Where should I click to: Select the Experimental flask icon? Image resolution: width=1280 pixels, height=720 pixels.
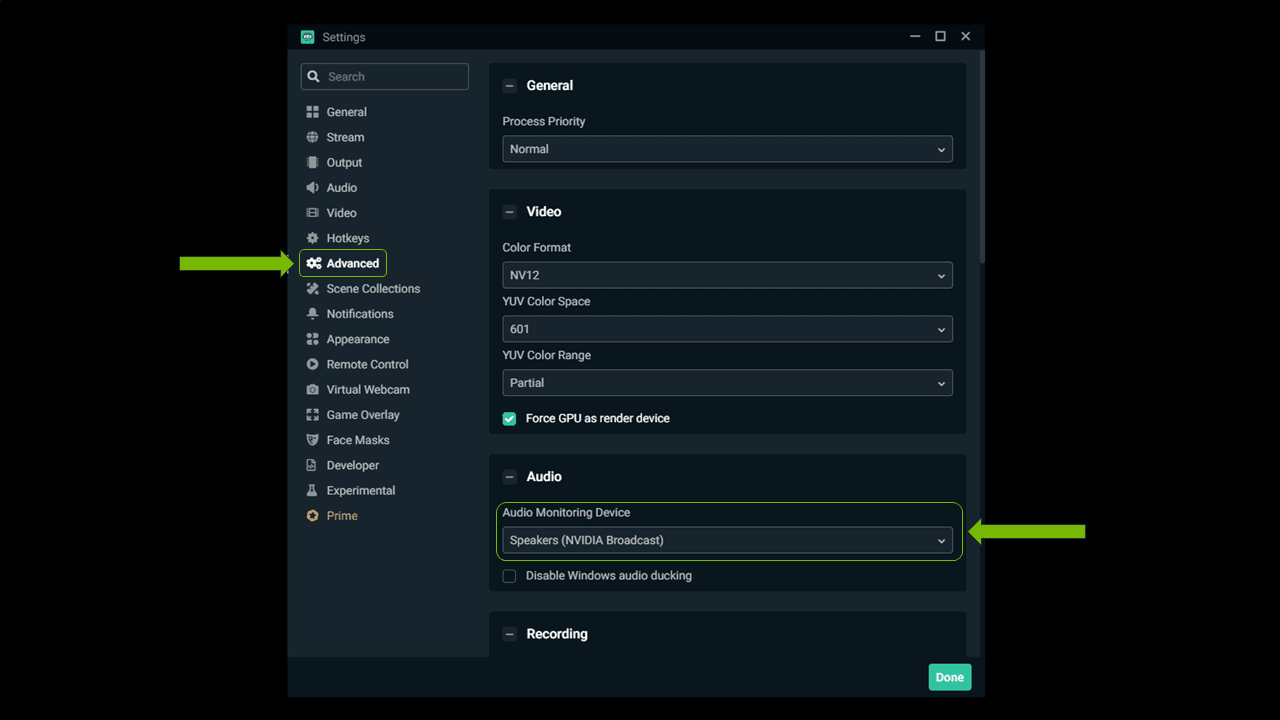tap(313, 490)
